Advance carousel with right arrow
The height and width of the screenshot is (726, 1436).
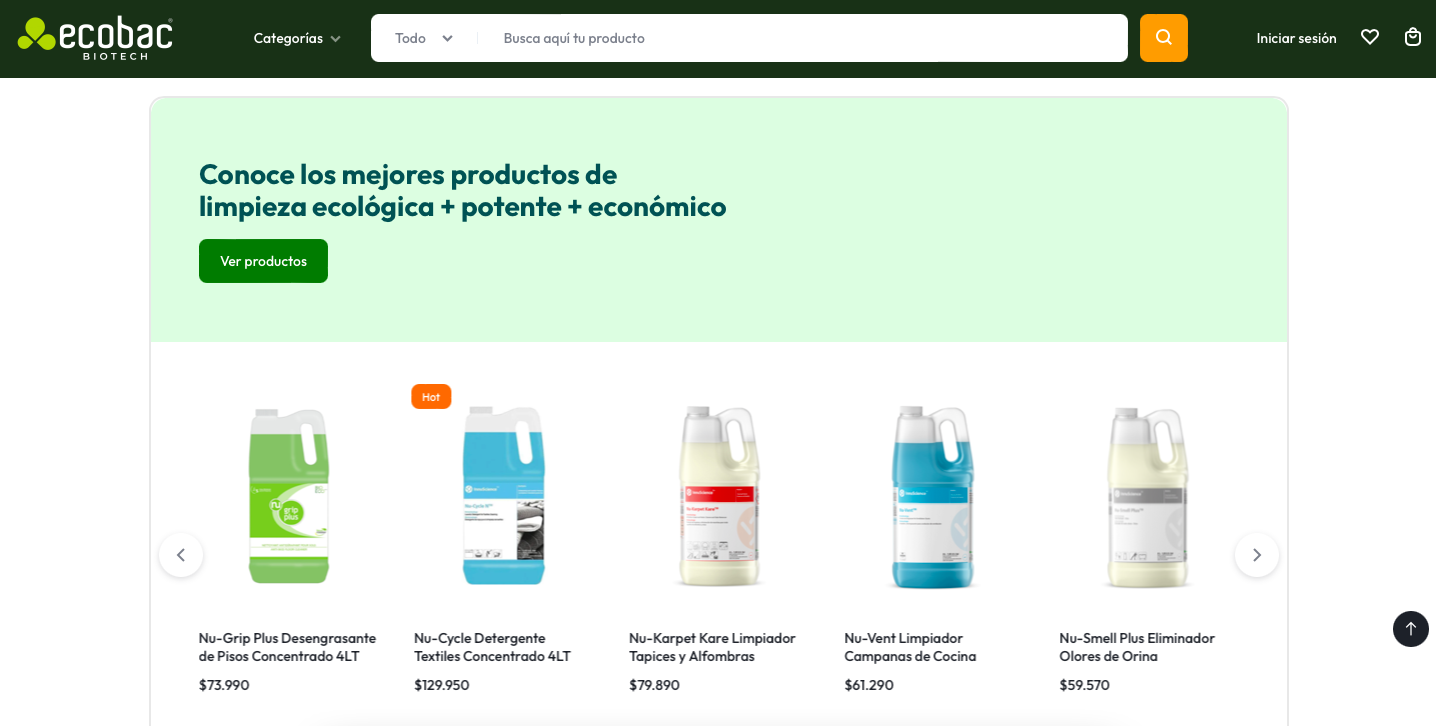tap(1257, 555)
